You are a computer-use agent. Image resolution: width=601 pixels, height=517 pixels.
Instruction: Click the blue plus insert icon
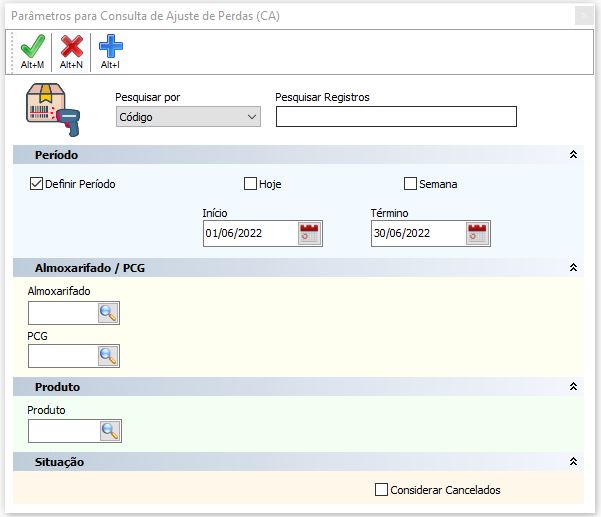(x=111, y=46)
